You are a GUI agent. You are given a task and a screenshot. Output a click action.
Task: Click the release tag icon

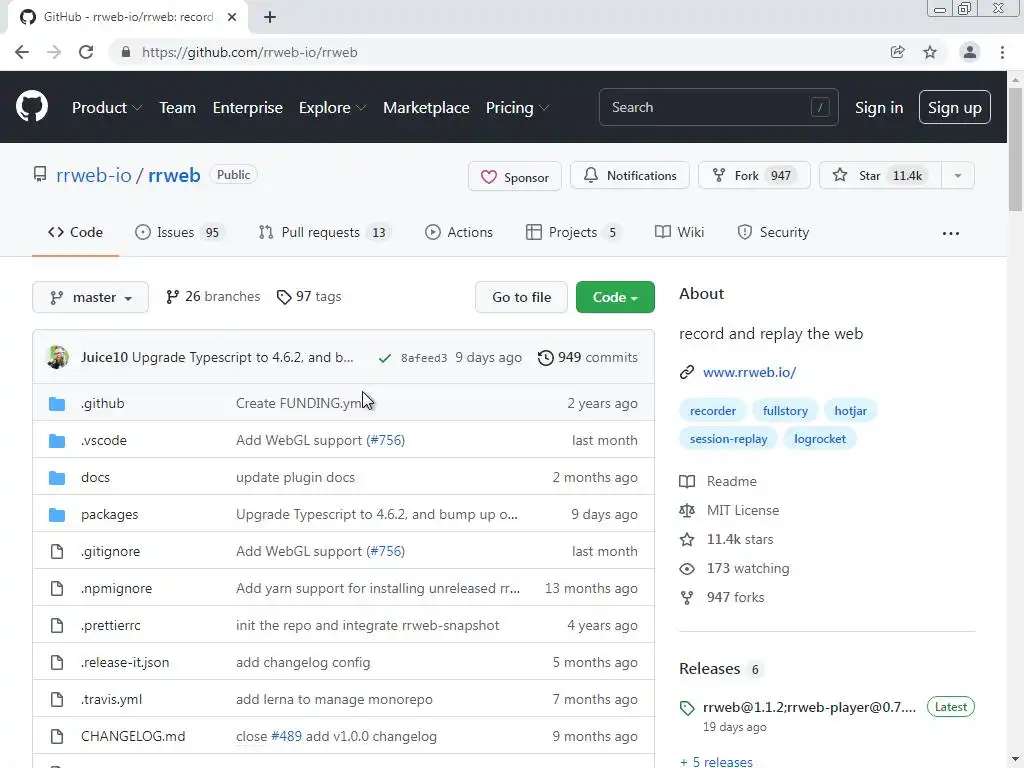pos(686,707)
